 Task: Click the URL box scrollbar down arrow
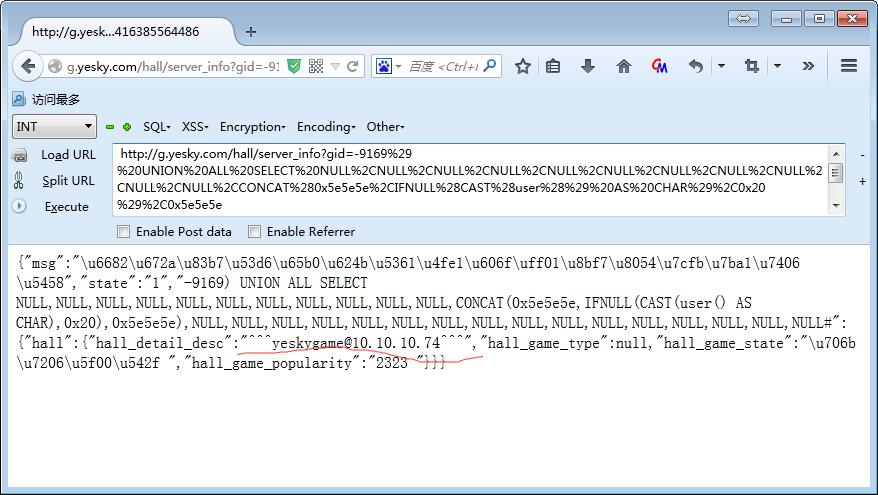pyautogui.click(x=836, y=206)
